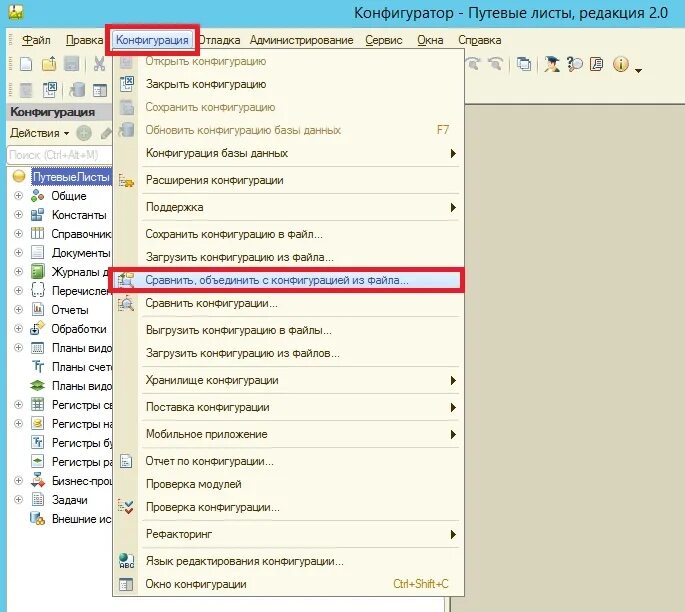This screenshot has height=612, width=685.
Task: Click the Отчет по конфигурации document icon
Action: tap(126, 461)
